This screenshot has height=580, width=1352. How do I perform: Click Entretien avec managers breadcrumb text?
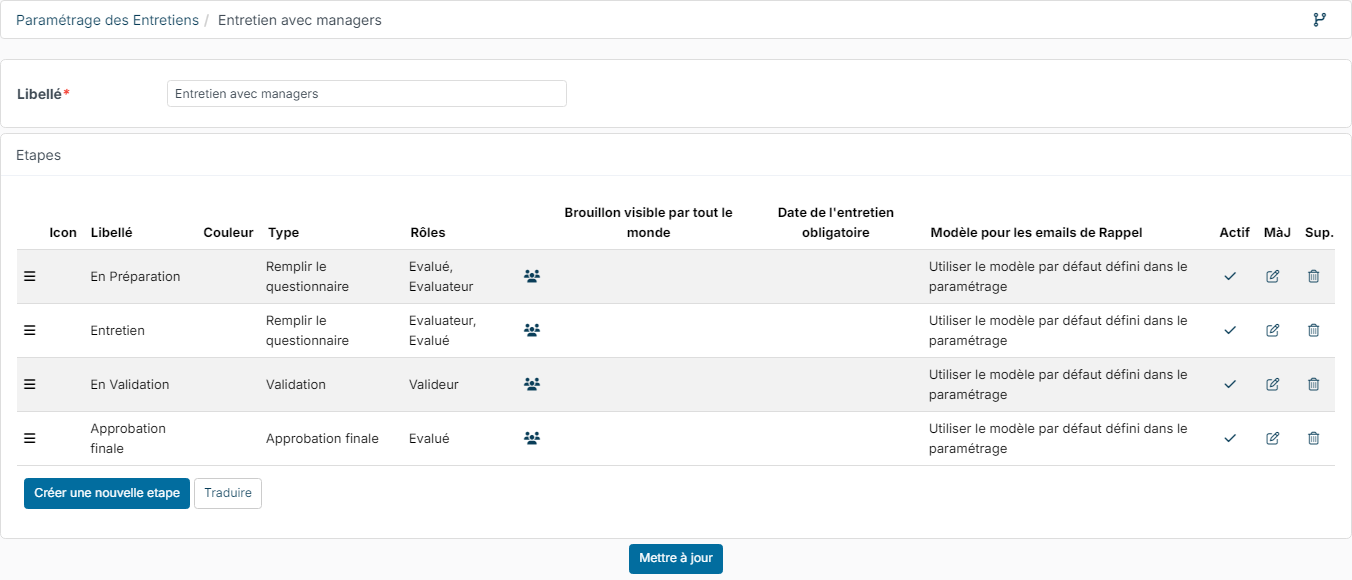[299, 20]
